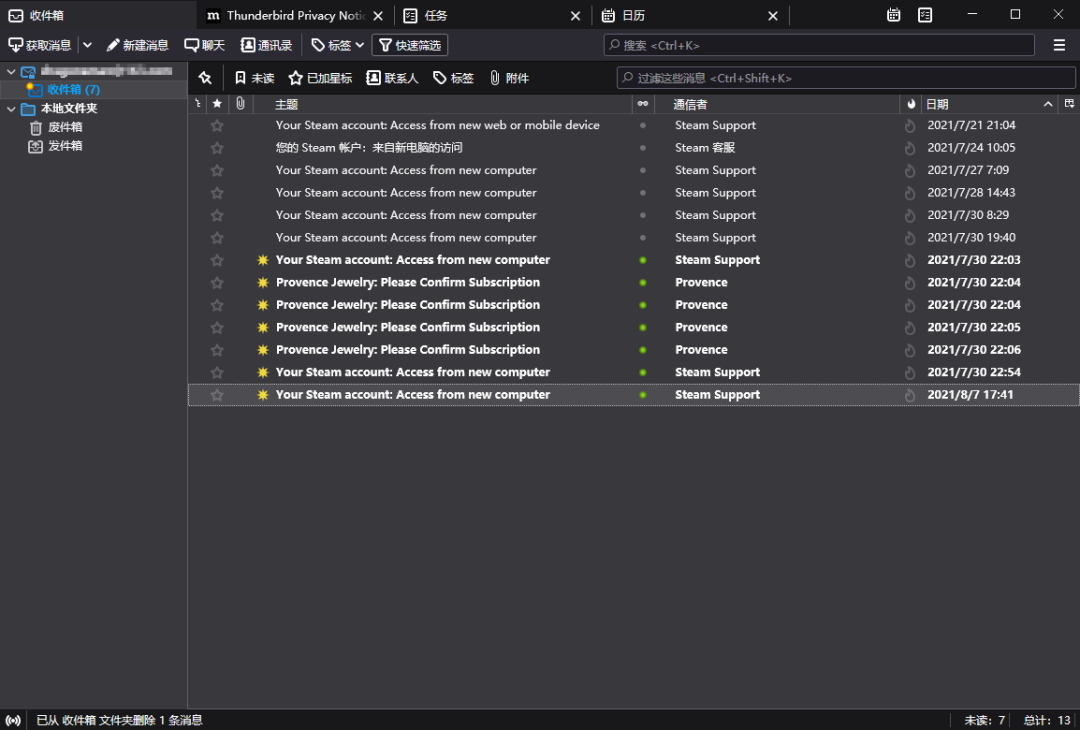This screenshot has width=1080, height=730.
Task: Collapse the Local Folders (本地文件夹) tree
Action: (x=11, y=109)
